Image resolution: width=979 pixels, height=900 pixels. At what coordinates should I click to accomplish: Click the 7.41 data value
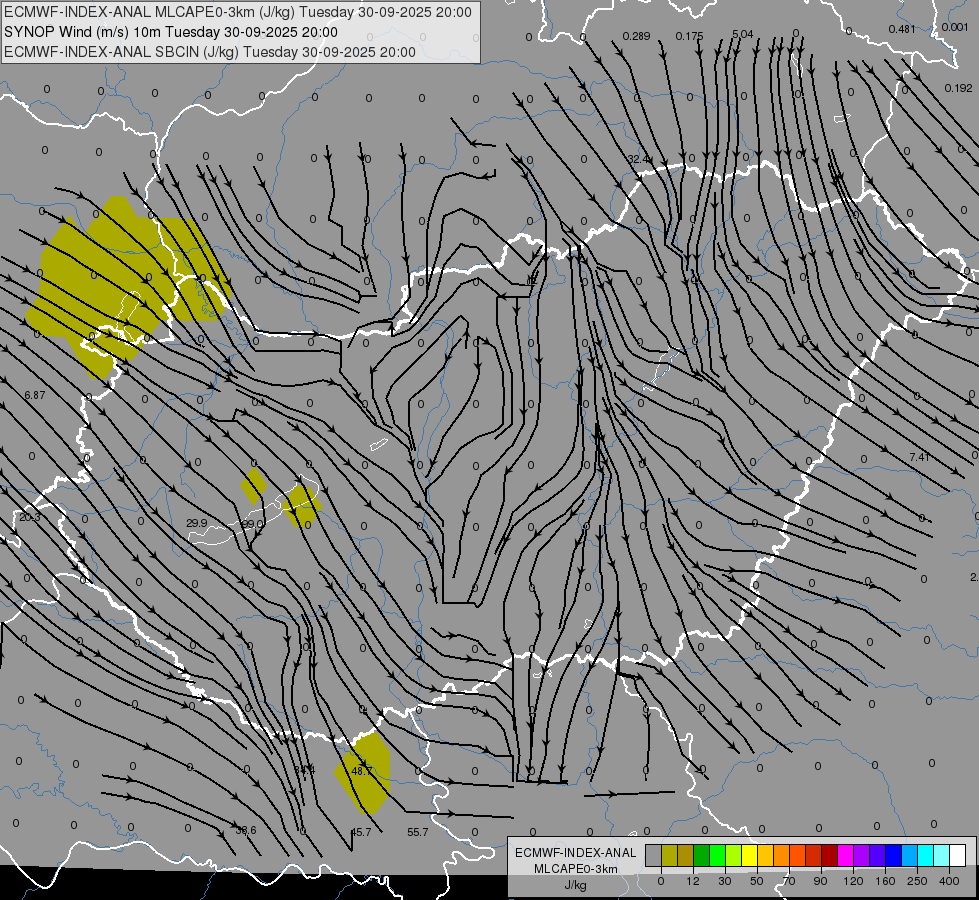[919, 457]
